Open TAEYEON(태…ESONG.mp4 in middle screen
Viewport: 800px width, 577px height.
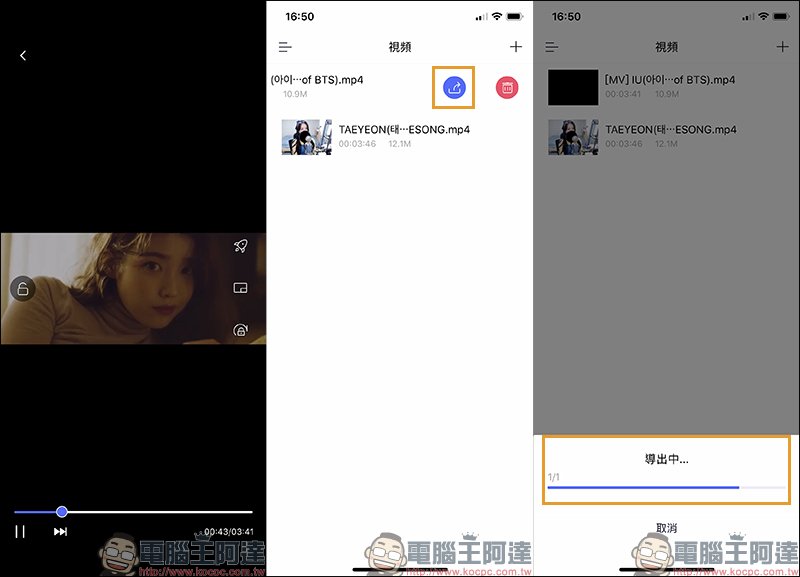click(404, 130)
